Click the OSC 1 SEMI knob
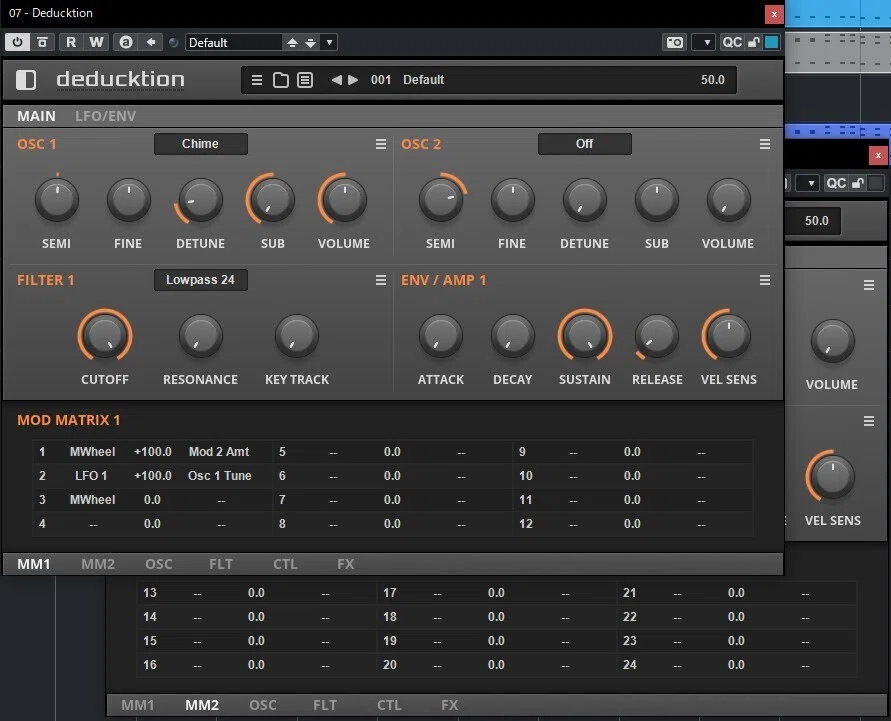The width and height of the screenshot is (891, 721). point(56,199)
